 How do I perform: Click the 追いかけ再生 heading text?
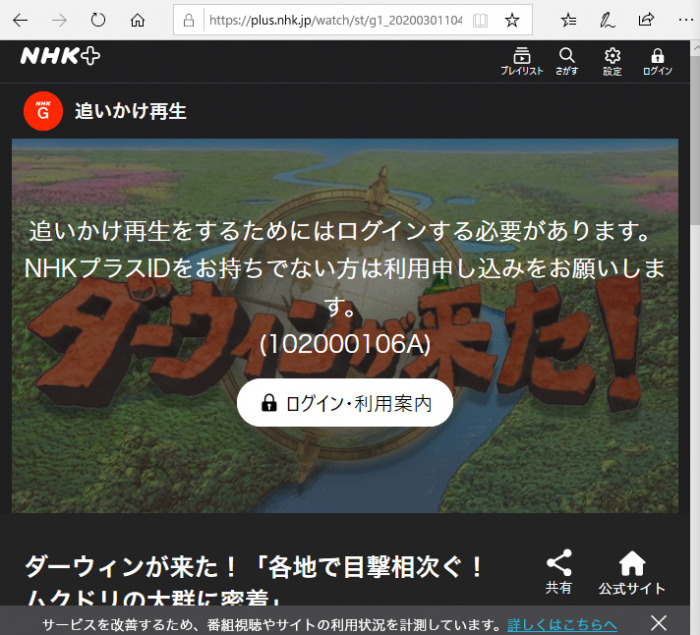click(130, 111)
